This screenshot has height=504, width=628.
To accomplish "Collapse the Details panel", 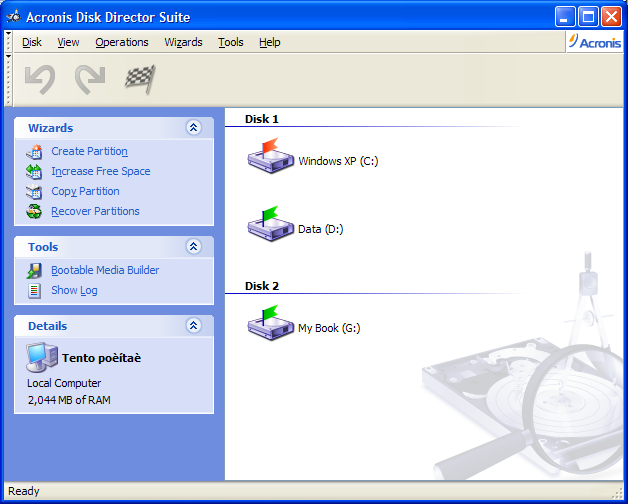I will coord(193,326).
